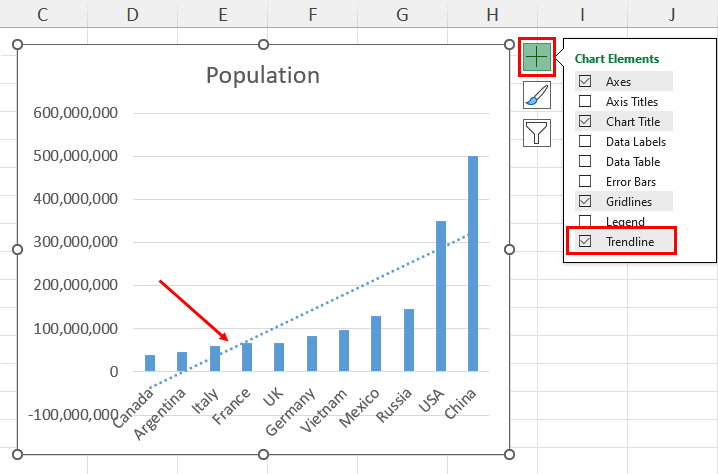The height and width of the screenshot is (474, 718).
Task: Select column D header
Action: (x=132, y=14)
